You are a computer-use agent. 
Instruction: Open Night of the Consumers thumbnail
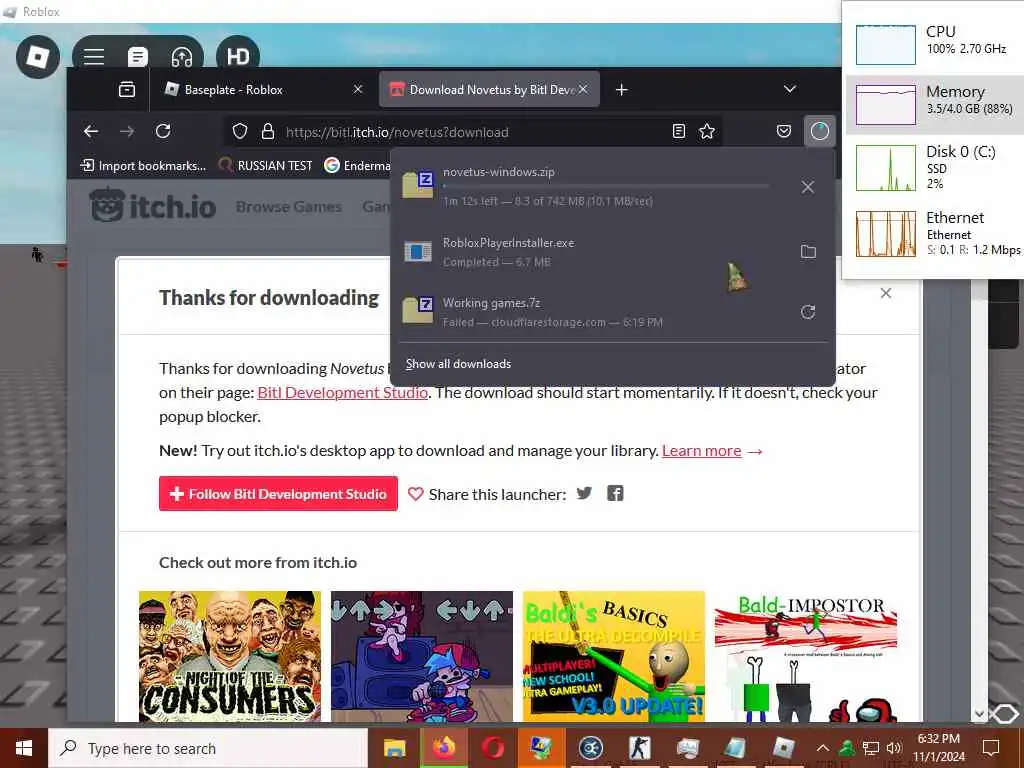point(230,656)
